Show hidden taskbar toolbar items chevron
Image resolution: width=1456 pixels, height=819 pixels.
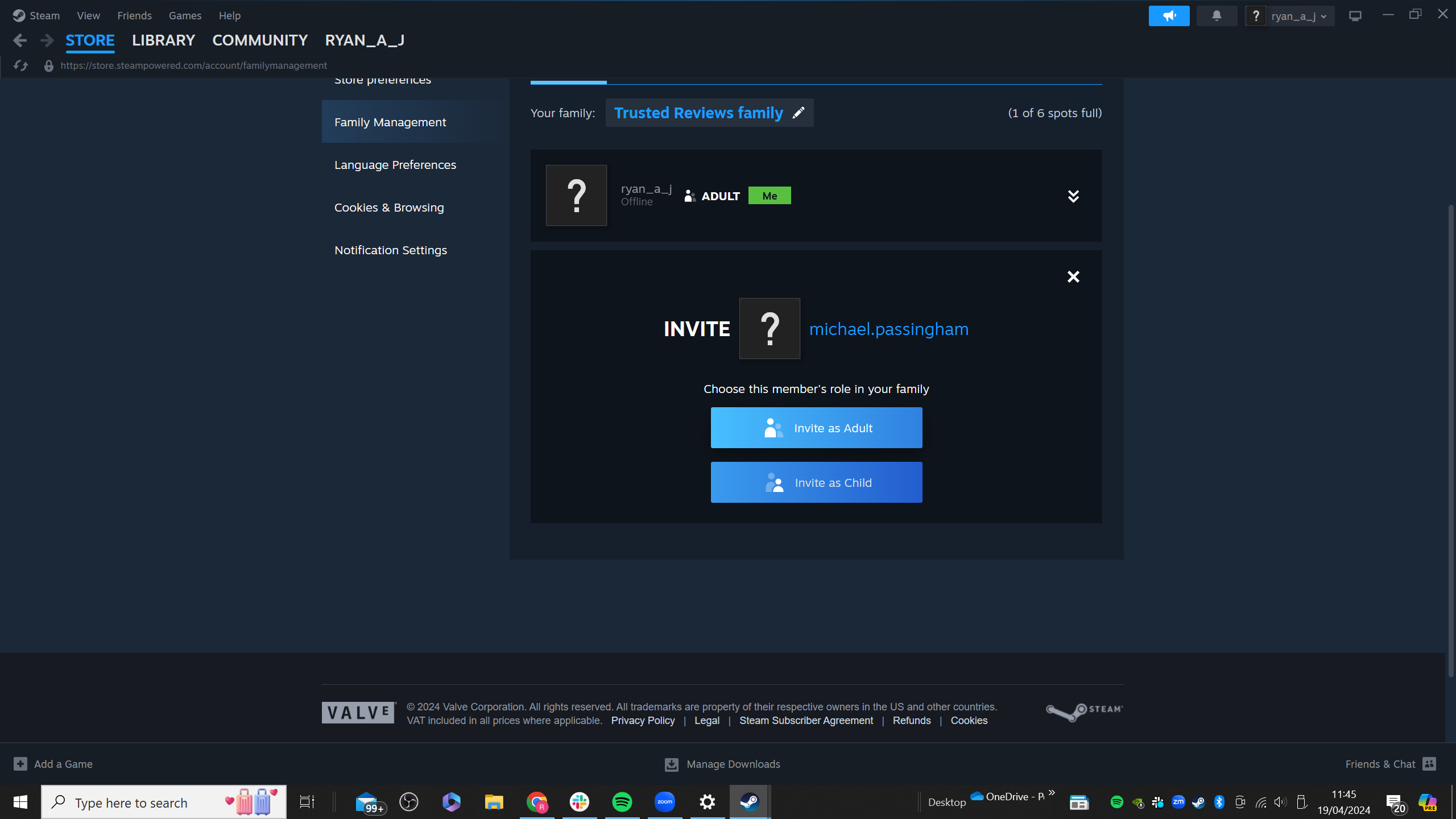pos(1052,792)
